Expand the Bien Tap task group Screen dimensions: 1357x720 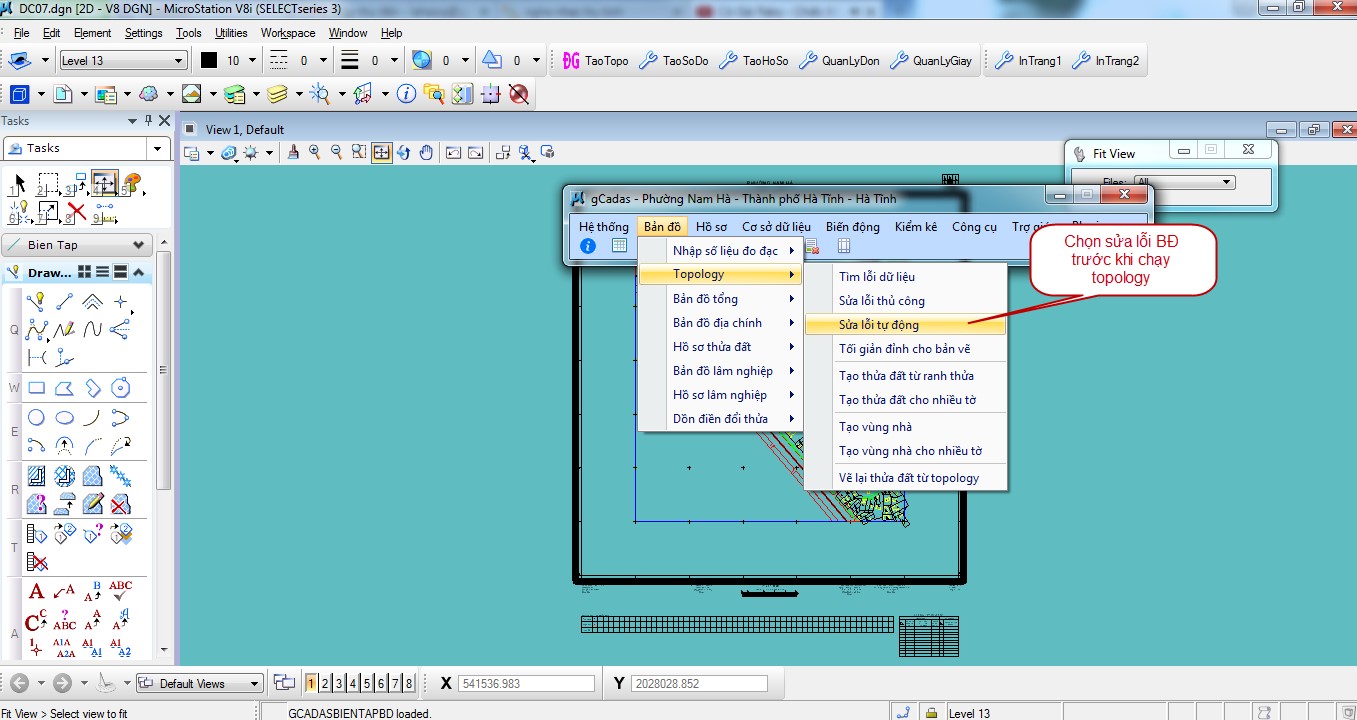[x=138, y=245]
